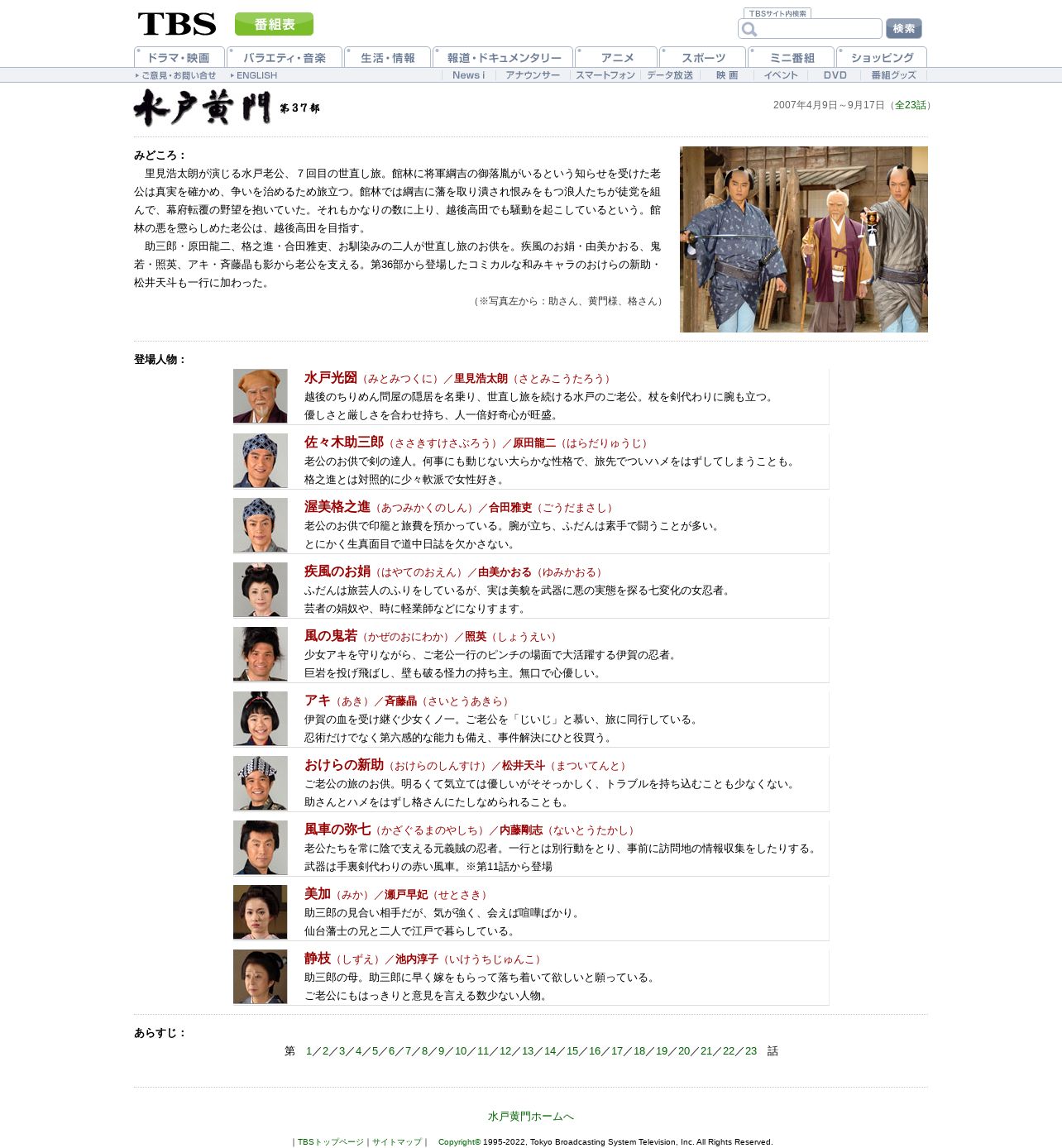Click the おけらの新助 character name heading
Screen dimensions: 1062x1148
point(344,765)
